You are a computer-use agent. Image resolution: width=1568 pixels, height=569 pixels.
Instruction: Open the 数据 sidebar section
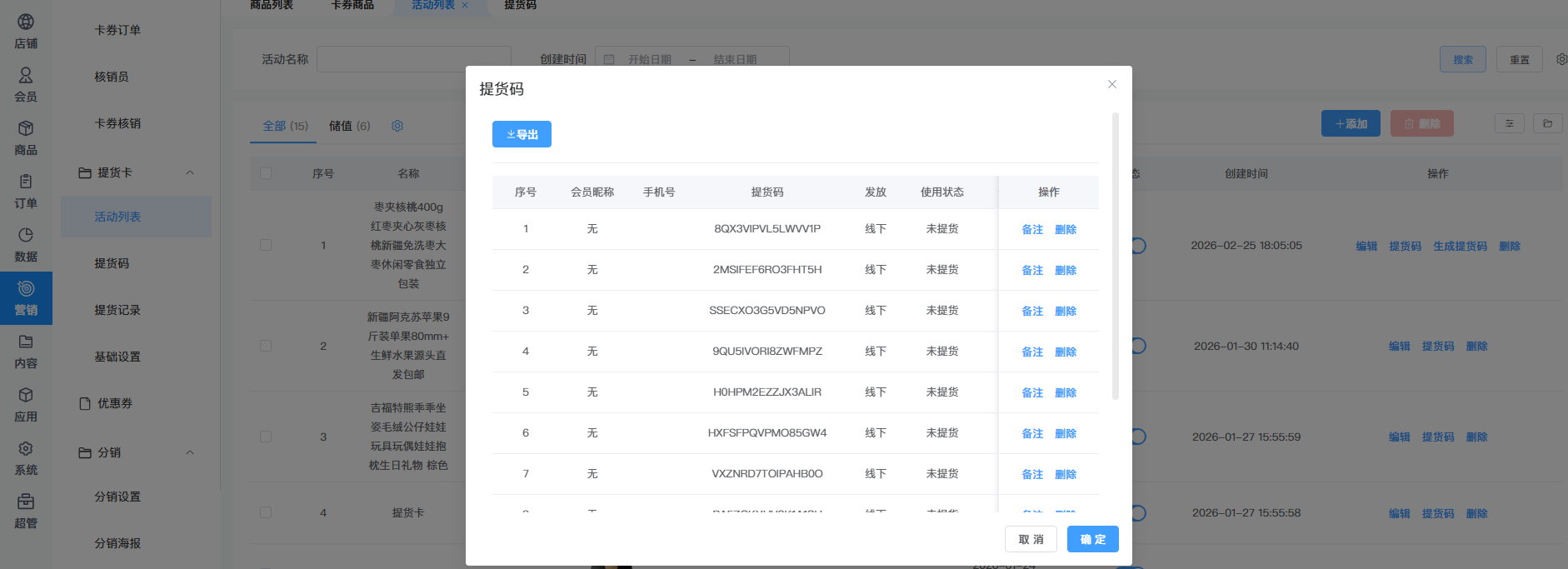point(26,245)
